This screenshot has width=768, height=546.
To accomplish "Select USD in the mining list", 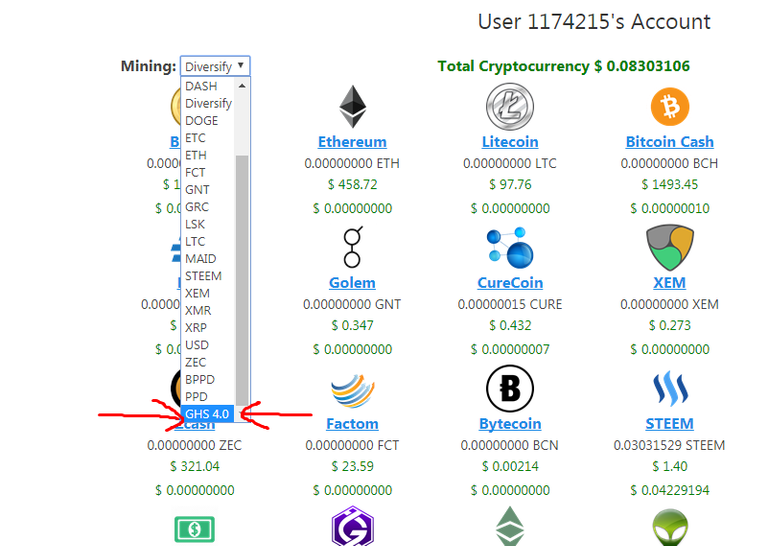I will click(x=208, y=345).
